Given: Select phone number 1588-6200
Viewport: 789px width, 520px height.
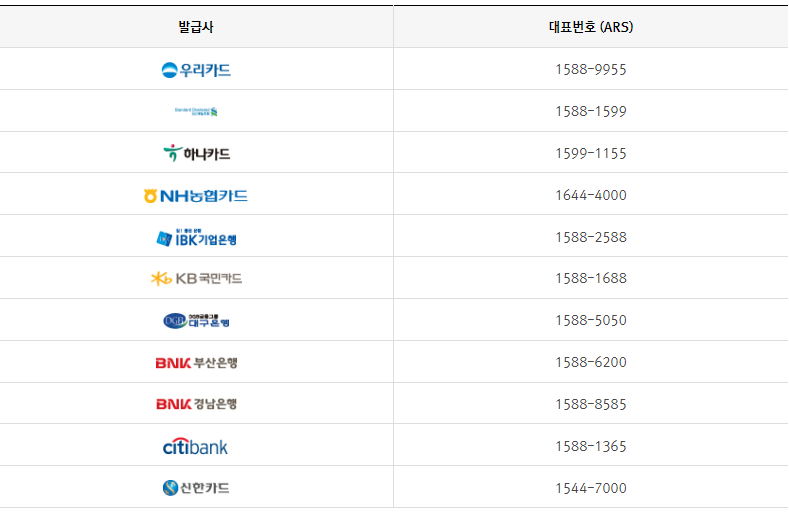Looking at the screenshot, I should pos(591,362).
